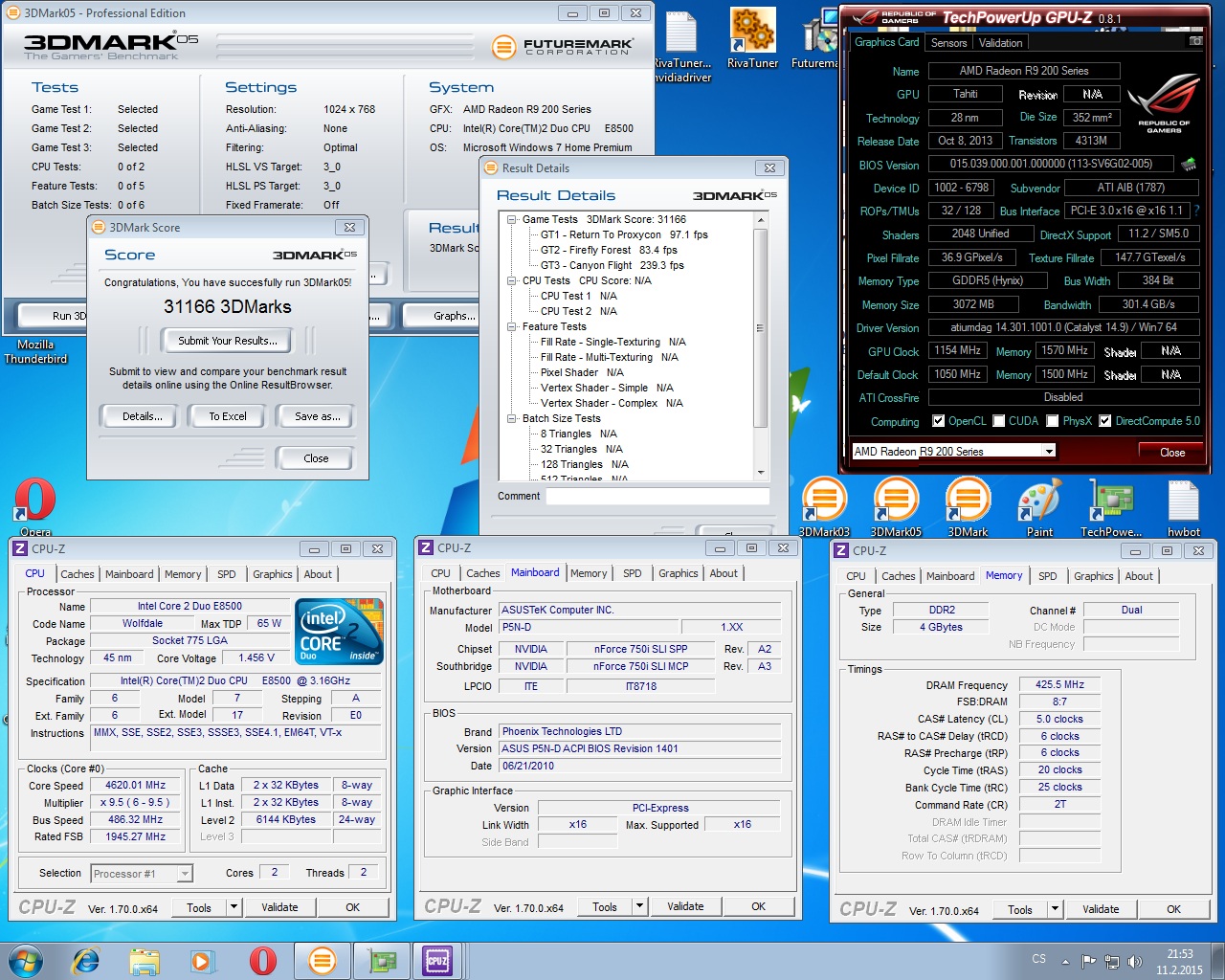This screenshot has height=980, width=1225.
Task: Open SPD tab in middle CPU-Z window
Action: pyautogui.click(x=633, y=573)
